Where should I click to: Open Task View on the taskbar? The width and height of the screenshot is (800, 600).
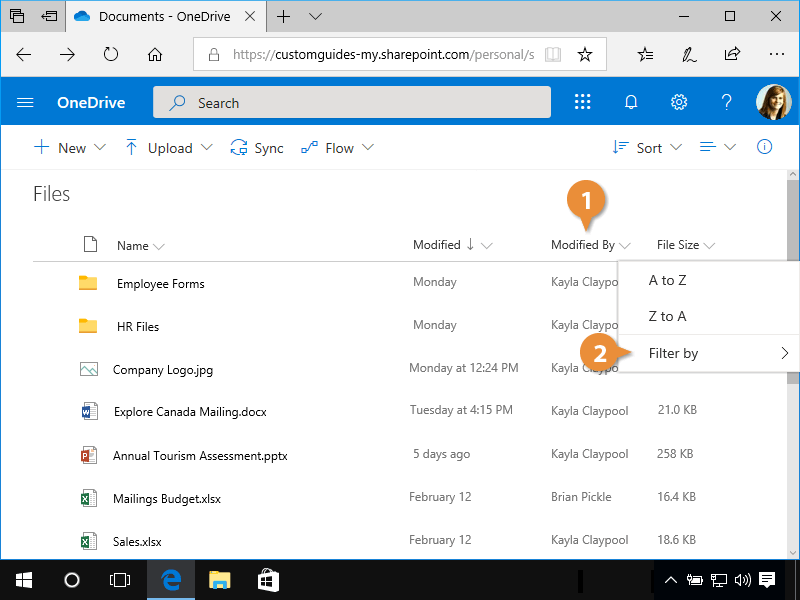pos(119,580)
